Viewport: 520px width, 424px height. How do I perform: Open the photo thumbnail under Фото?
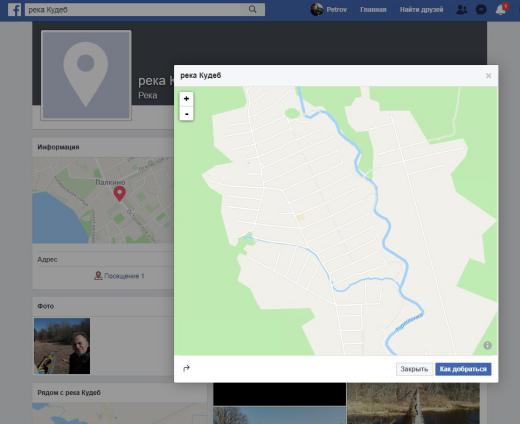[x=62, y=346]
